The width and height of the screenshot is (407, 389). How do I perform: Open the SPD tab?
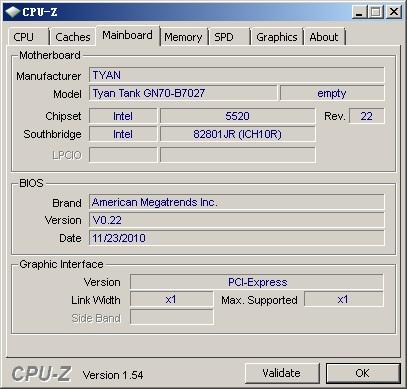coord(229,37)
